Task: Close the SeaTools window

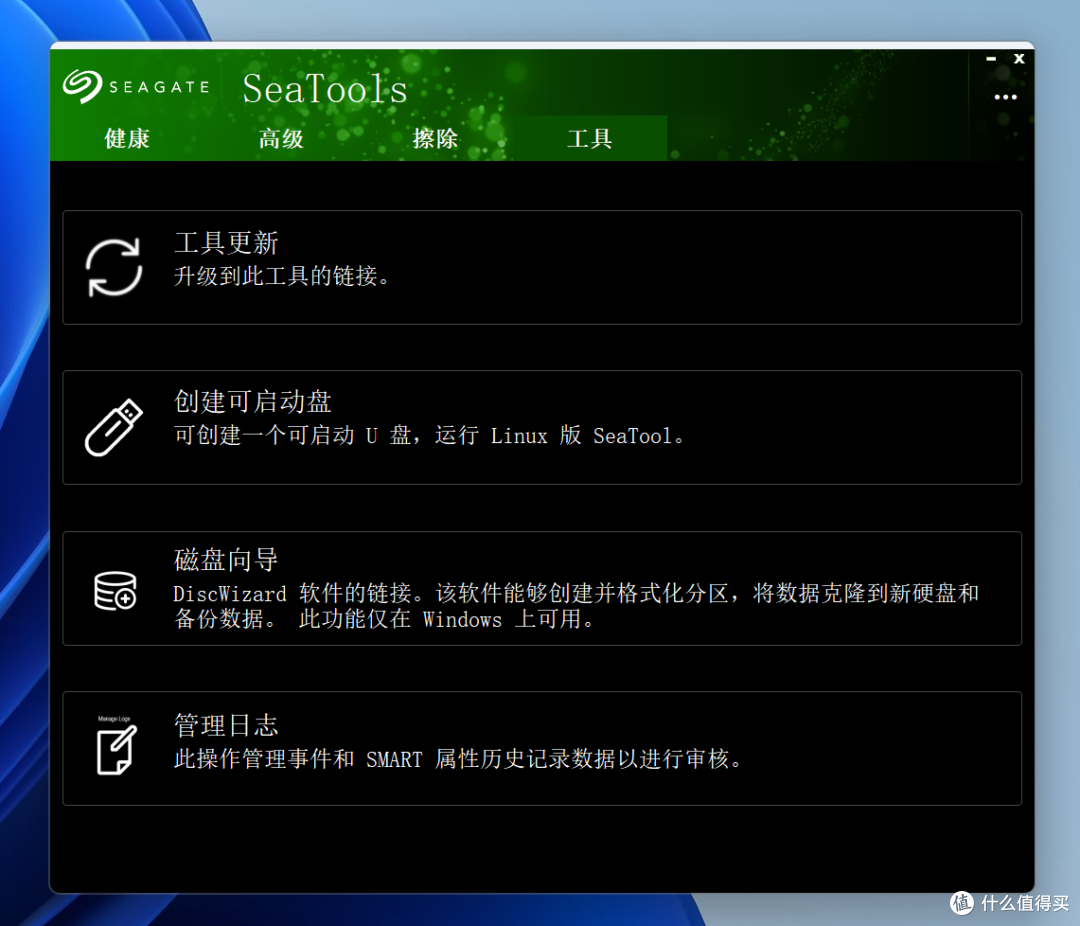Action: (x=1019, y=59)
